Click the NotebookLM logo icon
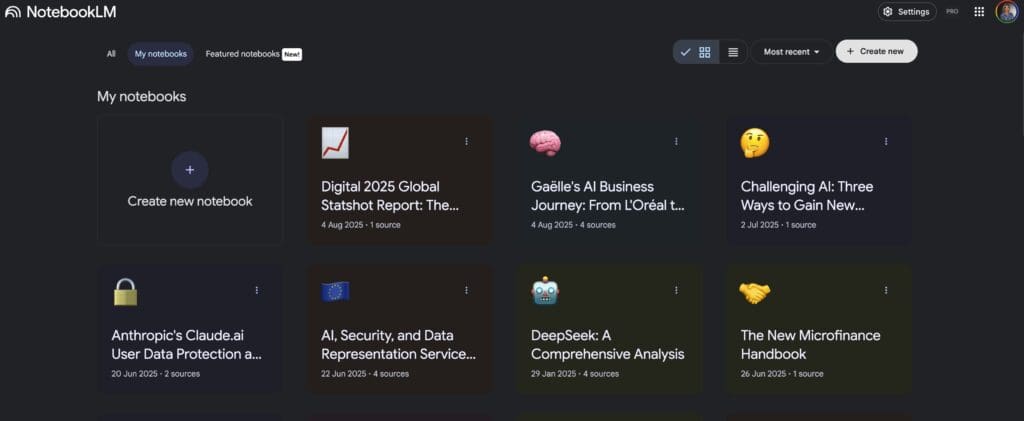 pos(12,12)
